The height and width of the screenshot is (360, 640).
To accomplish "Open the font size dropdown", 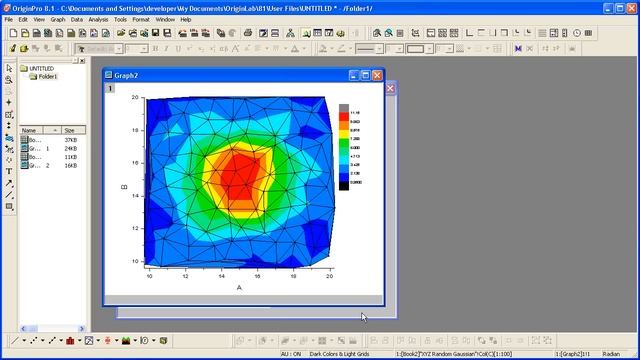I will click(144, 49).
